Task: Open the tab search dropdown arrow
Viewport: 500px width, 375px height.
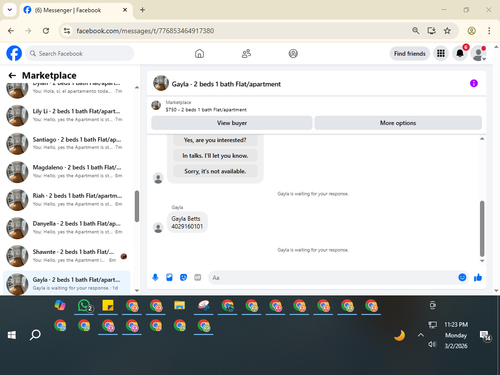Action: tap(10, 10)
